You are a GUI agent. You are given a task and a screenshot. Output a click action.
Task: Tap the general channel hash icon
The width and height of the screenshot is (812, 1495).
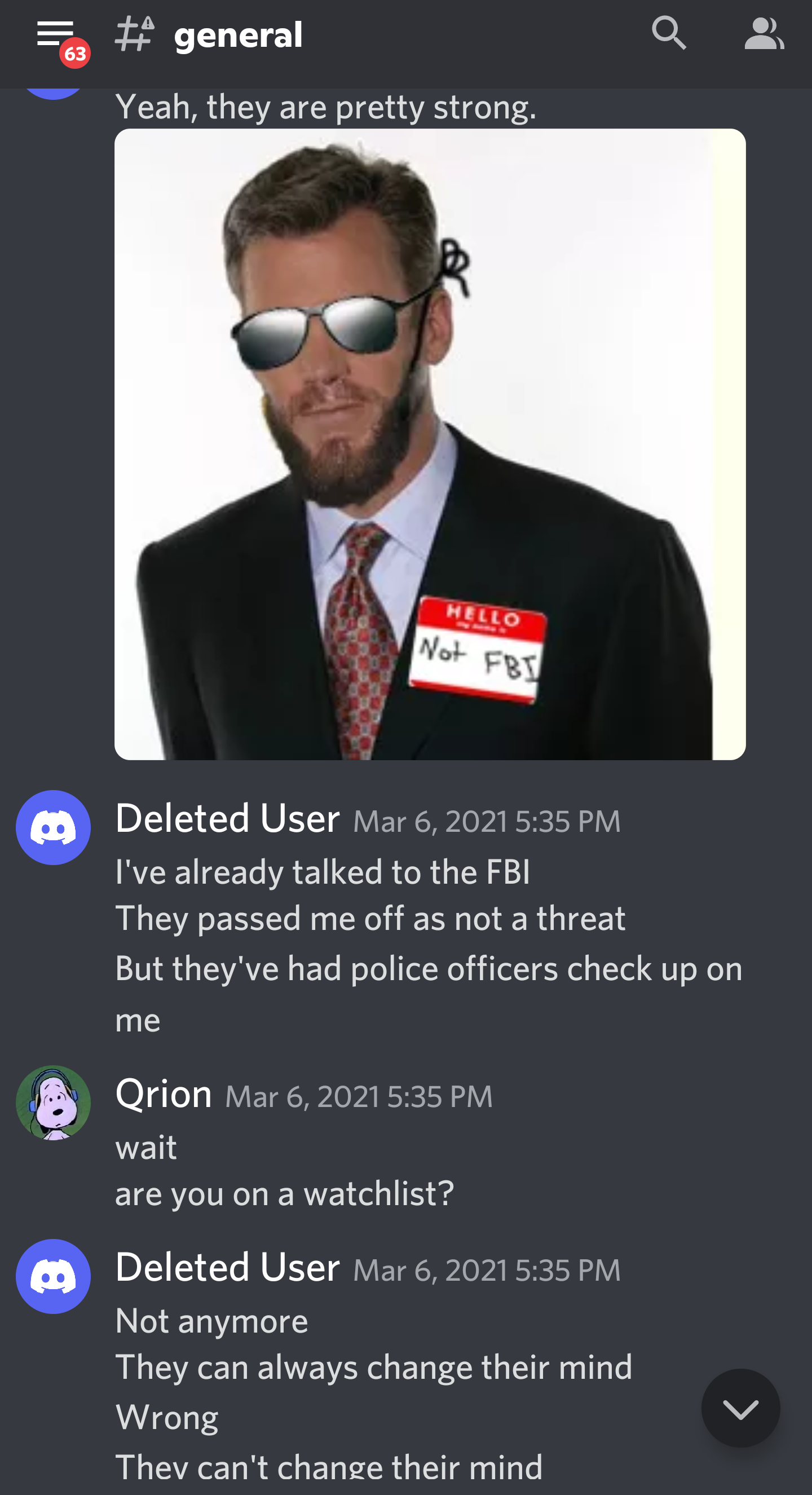(135, 34)
